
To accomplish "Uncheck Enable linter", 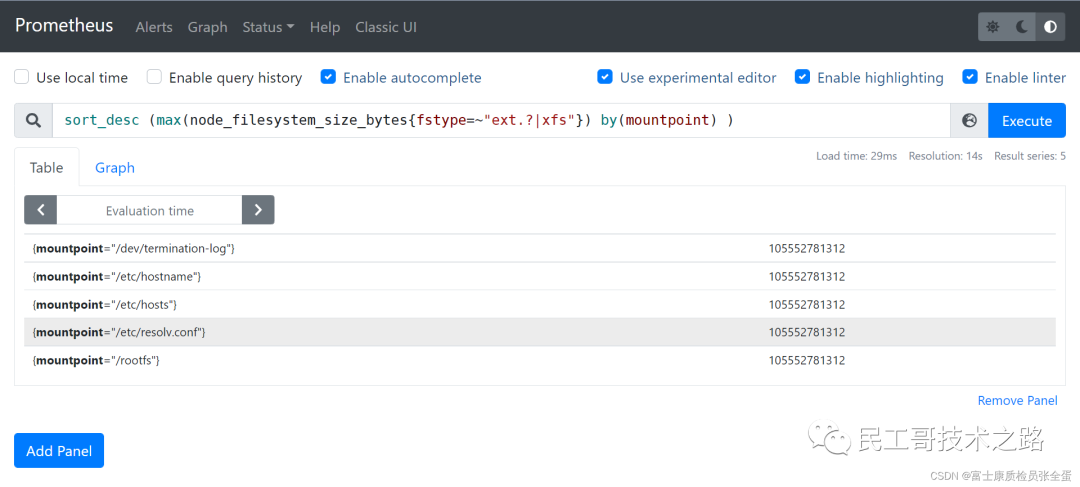I will point(970,77).
